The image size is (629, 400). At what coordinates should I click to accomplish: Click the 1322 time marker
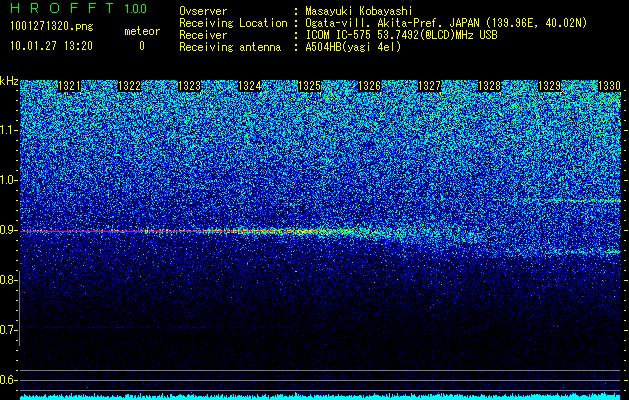[x=130, y=86]
